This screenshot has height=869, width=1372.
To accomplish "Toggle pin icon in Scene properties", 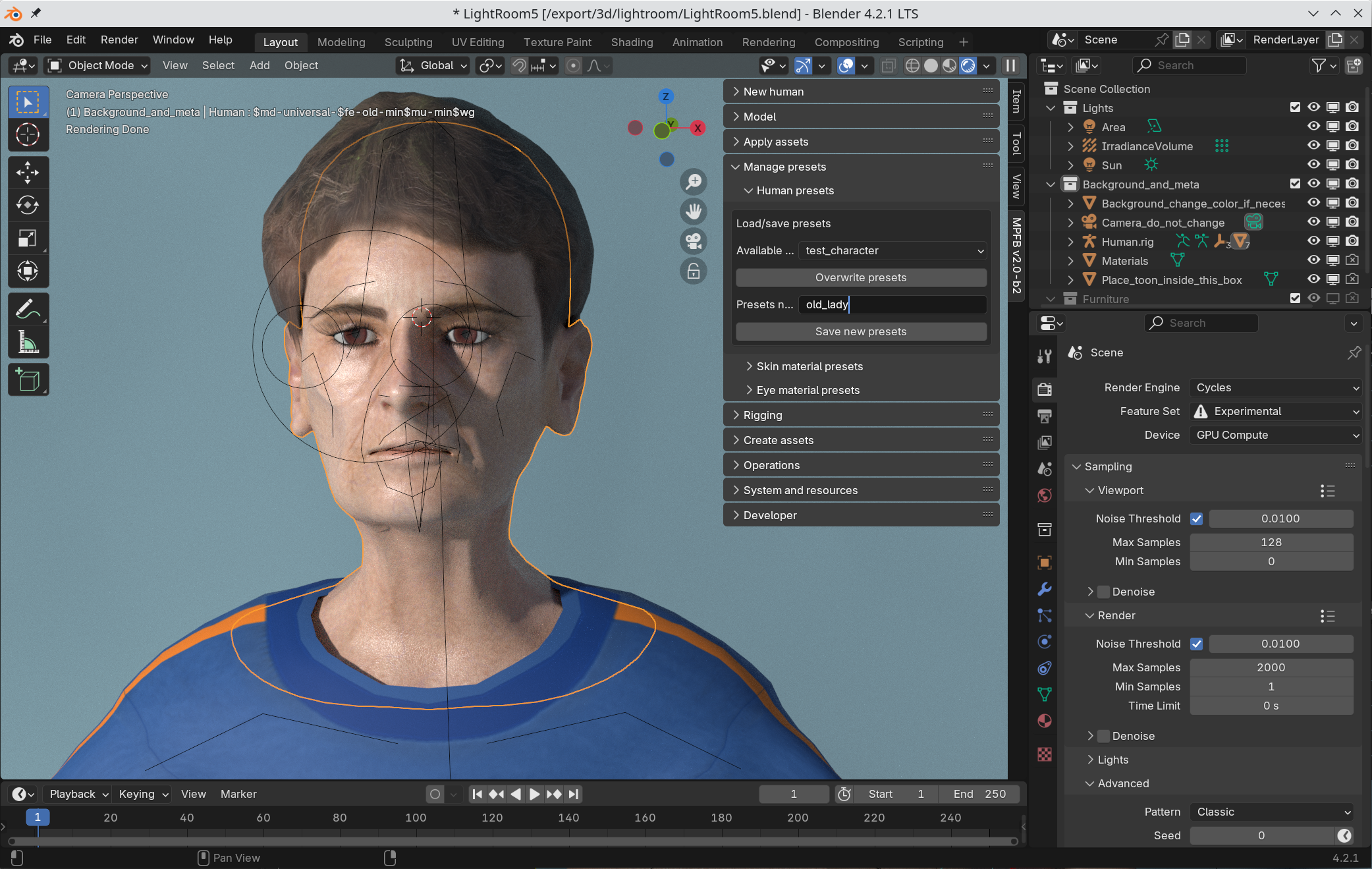I will click(x=1354, y=352).
